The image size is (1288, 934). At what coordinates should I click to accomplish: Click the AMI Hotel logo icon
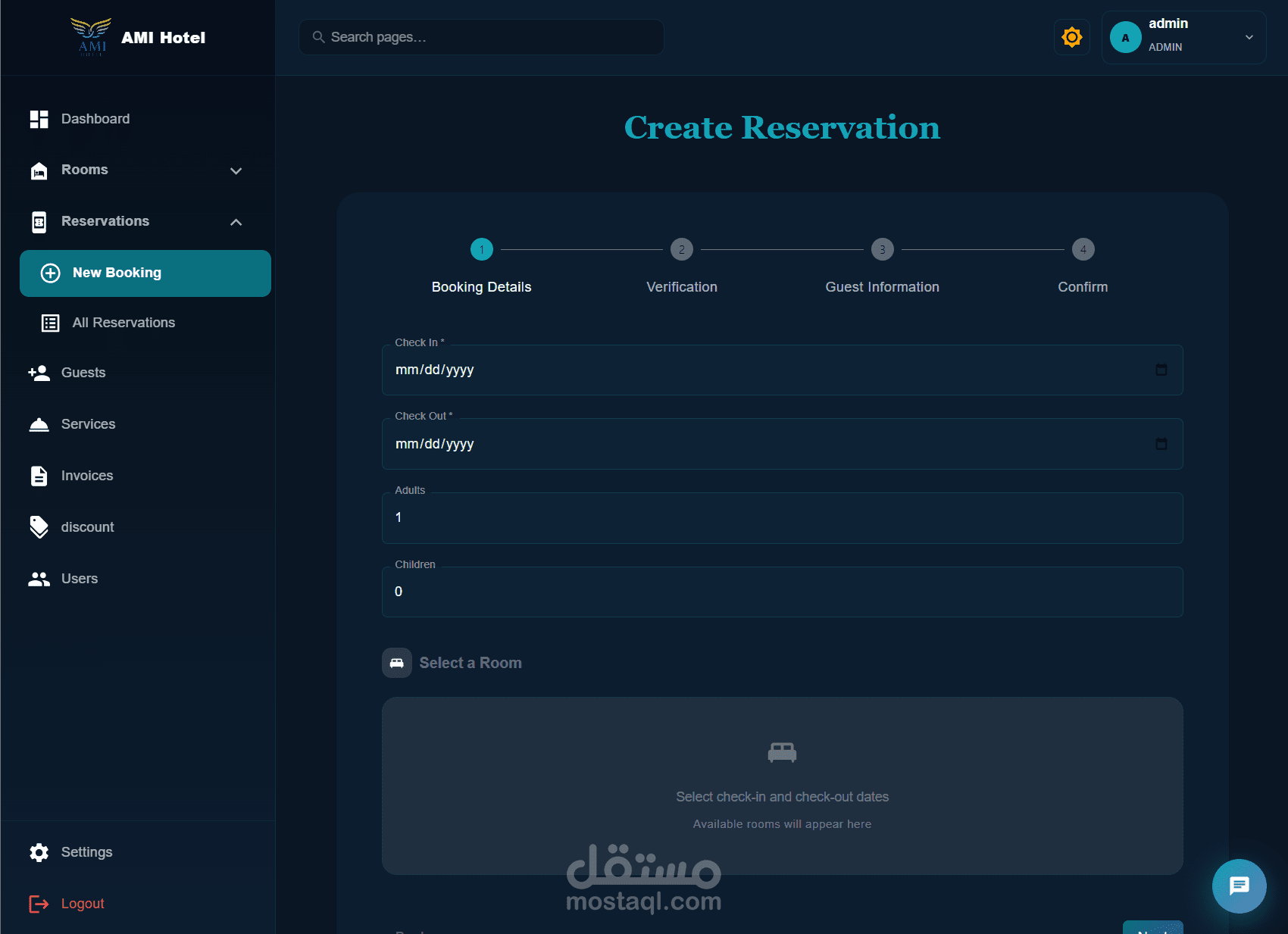(x=91, y=37)
